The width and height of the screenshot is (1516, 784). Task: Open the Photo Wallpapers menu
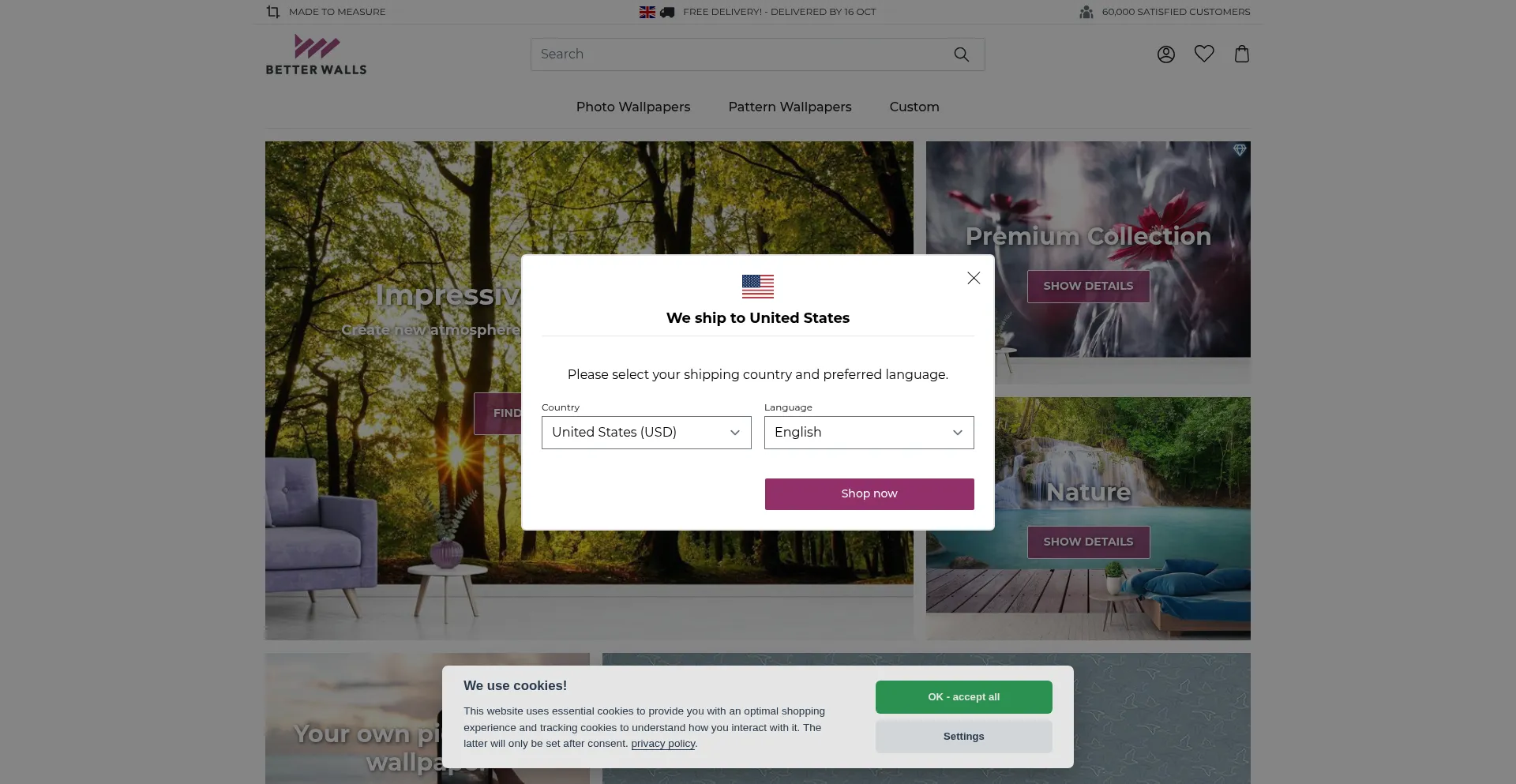pyautogui.click(x=633, y=107)
